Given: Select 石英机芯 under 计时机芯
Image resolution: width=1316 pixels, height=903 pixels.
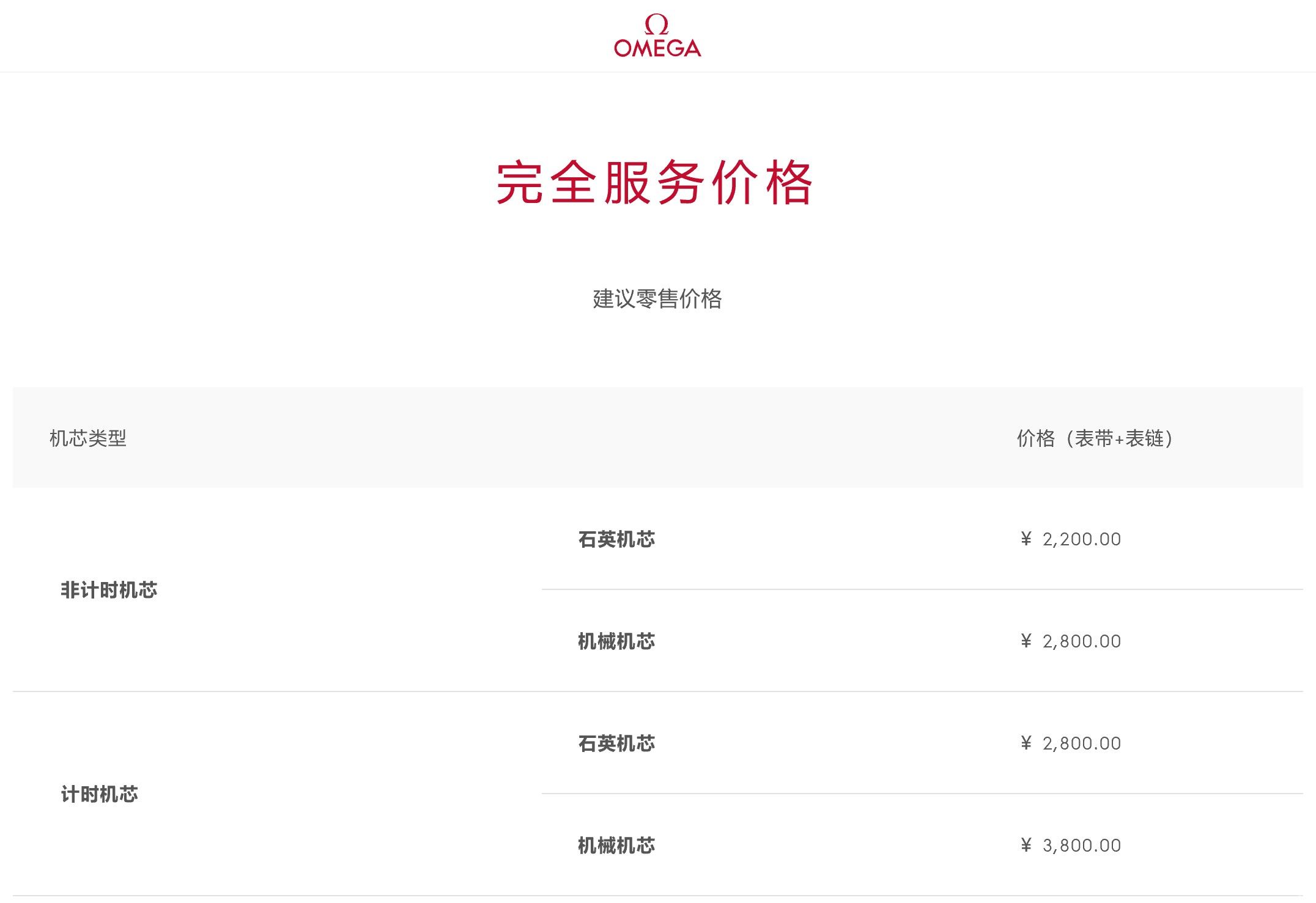Looking at the screenshot, I should click(x=616, y=743).
